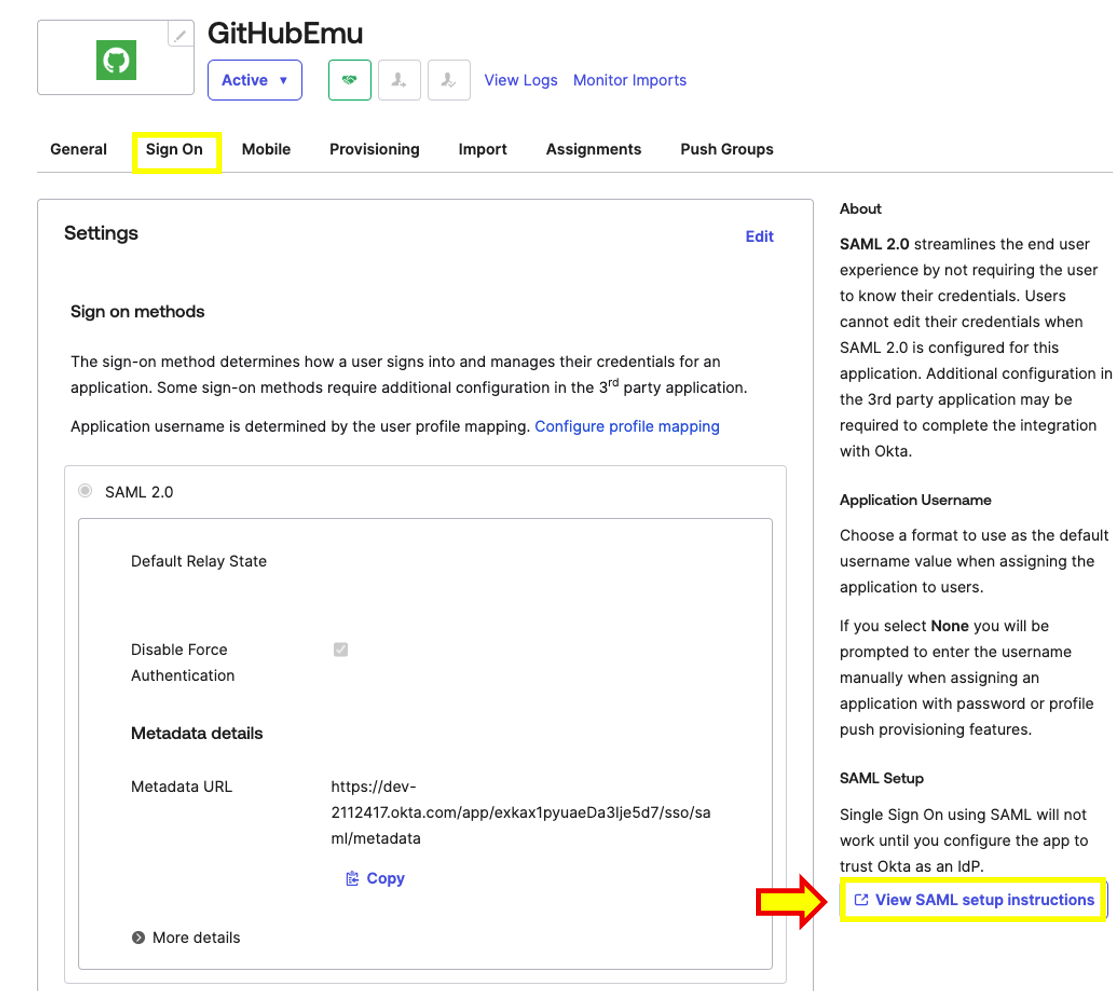The image size is (1113, 991).
Task: Open Configure profile mapping link
Action: pos(627,426)
